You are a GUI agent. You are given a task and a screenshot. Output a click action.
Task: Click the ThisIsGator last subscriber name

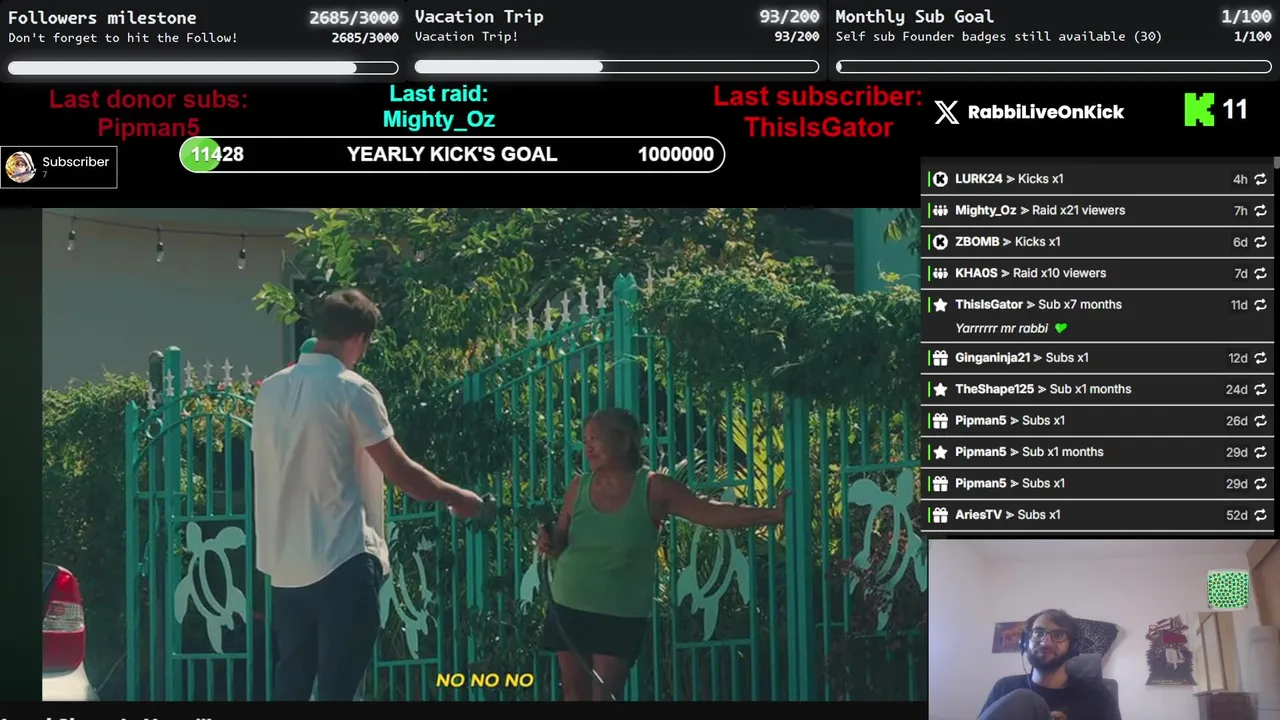818,128
